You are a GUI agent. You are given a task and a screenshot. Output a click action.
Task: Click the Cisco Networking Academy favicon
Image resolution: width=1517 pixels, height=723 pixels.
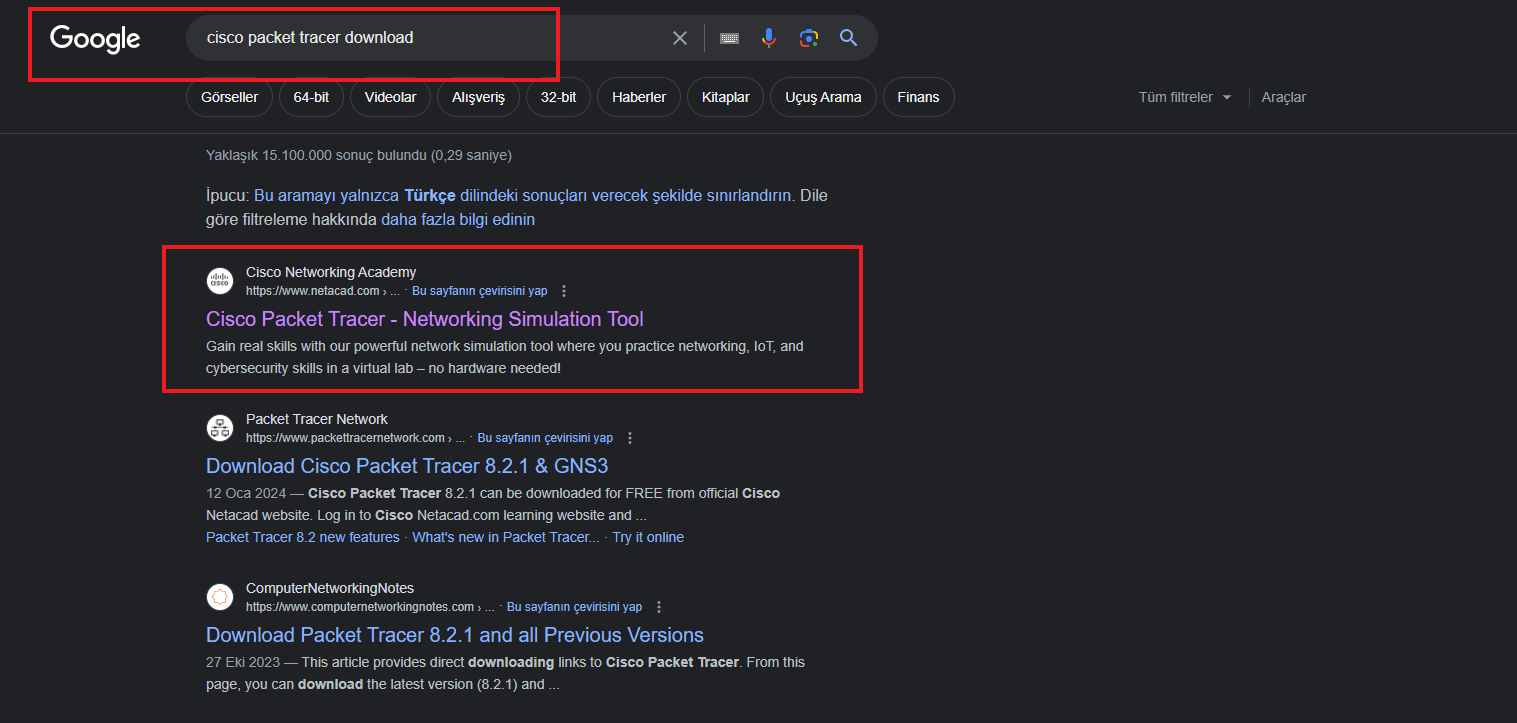click(220, 281)
